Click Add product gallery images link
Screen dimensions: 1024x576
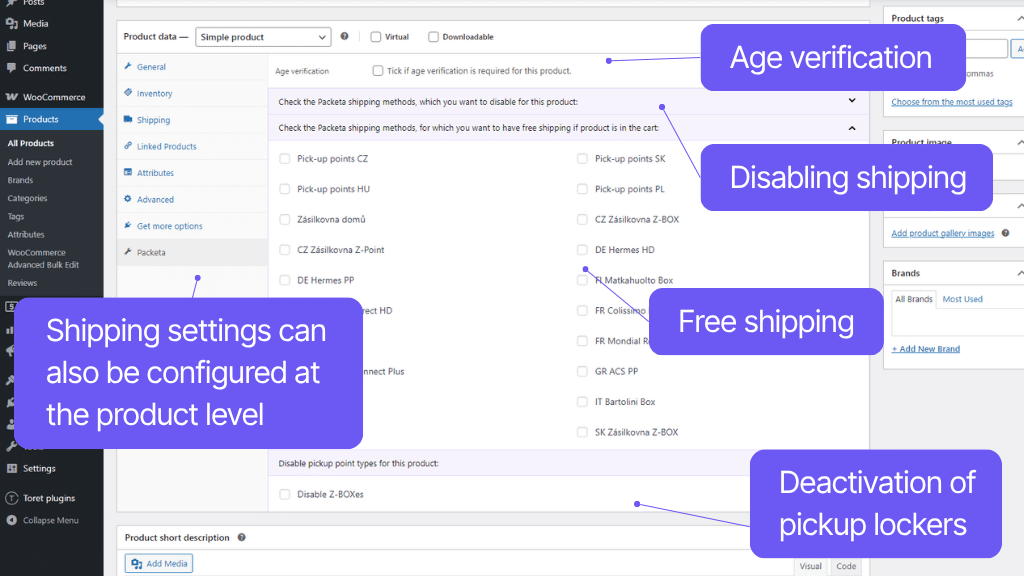pos(942,233)
